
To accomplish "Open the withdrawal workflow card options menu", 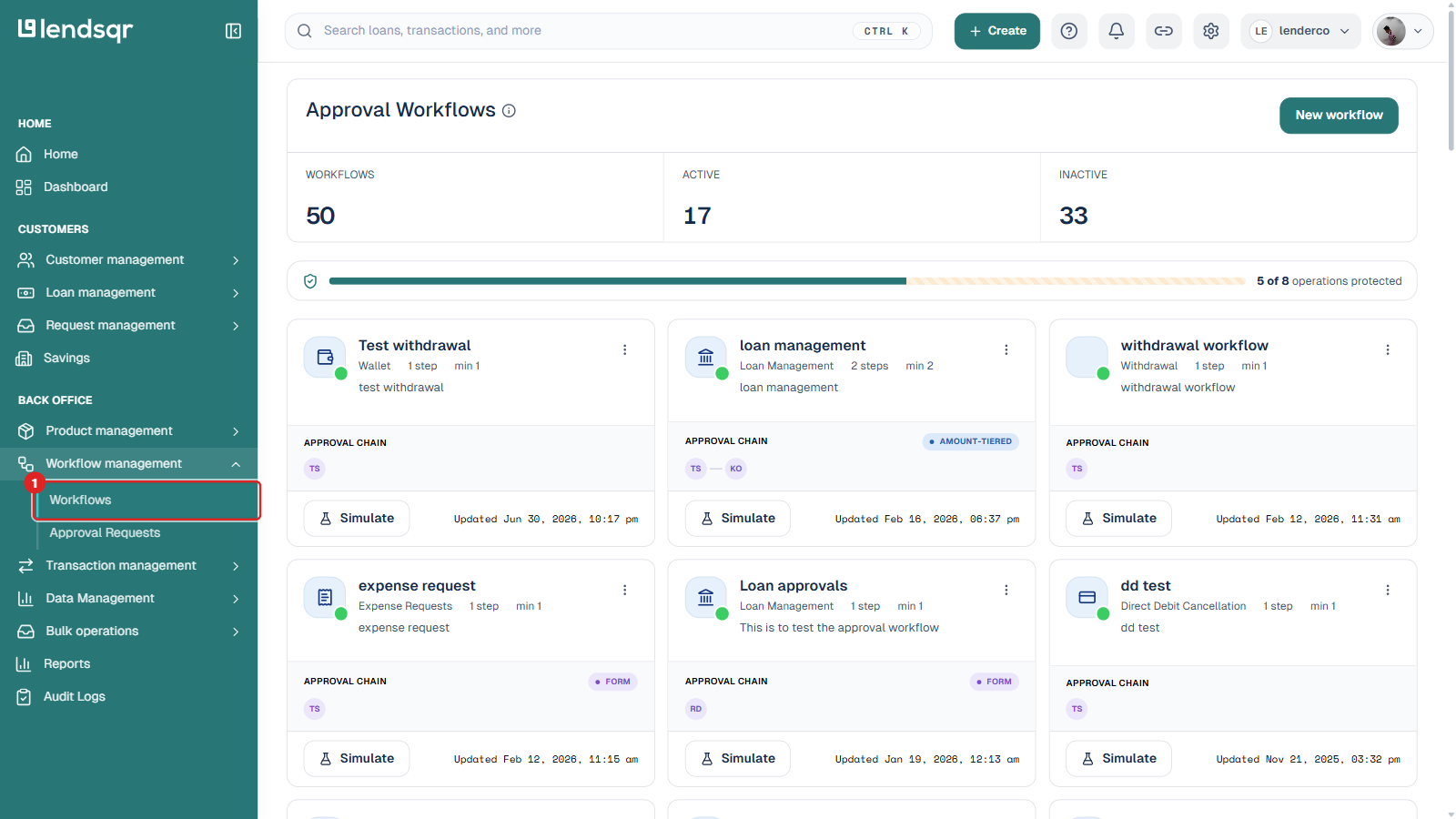I will click(x=1388, y=349).
